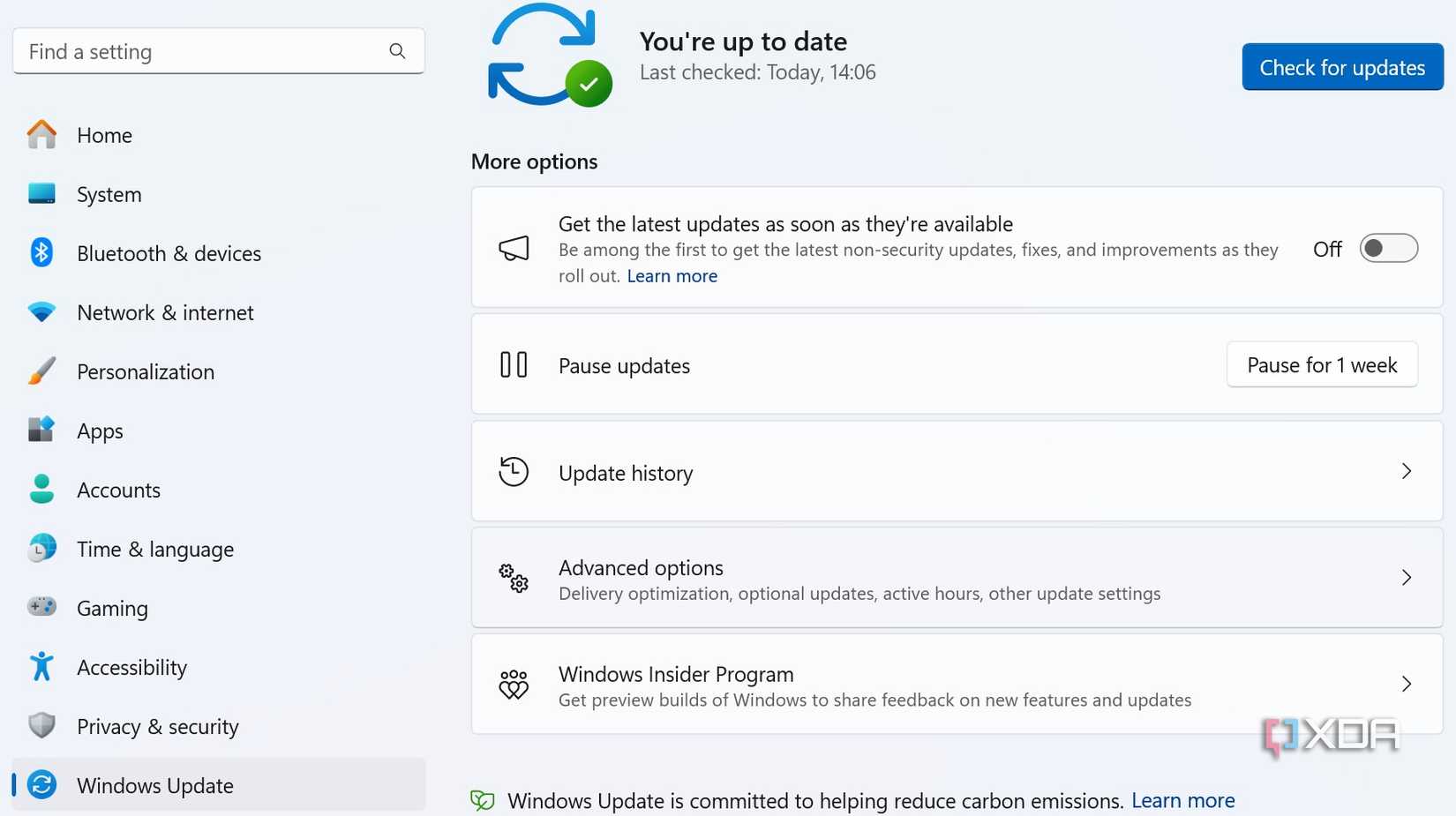Click the Bluetooth icon in the sidebar

41,252
